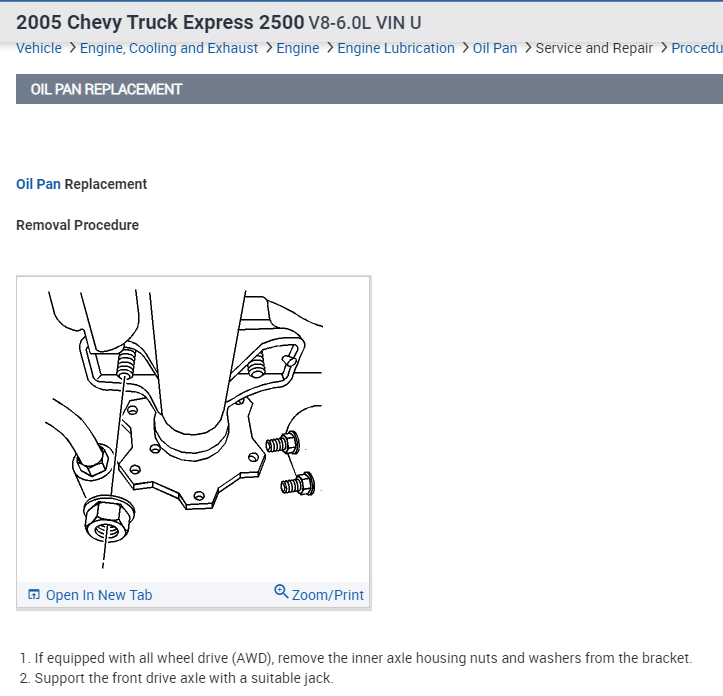Open the Oil Pan breadcrumb link

(495, 48)
